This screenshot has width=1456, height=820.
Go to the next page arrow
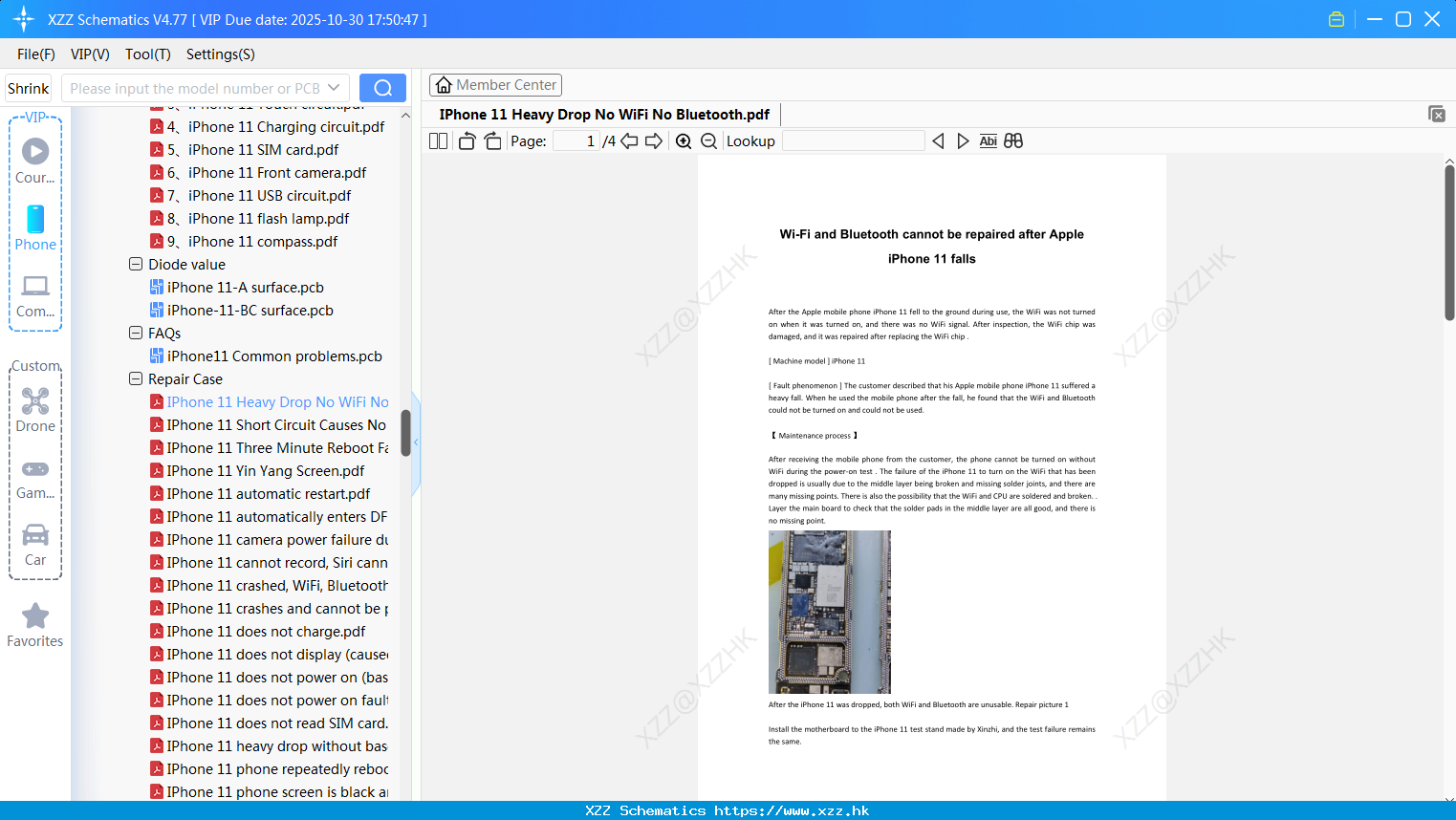pyautogui.click(x=654, y=140)
